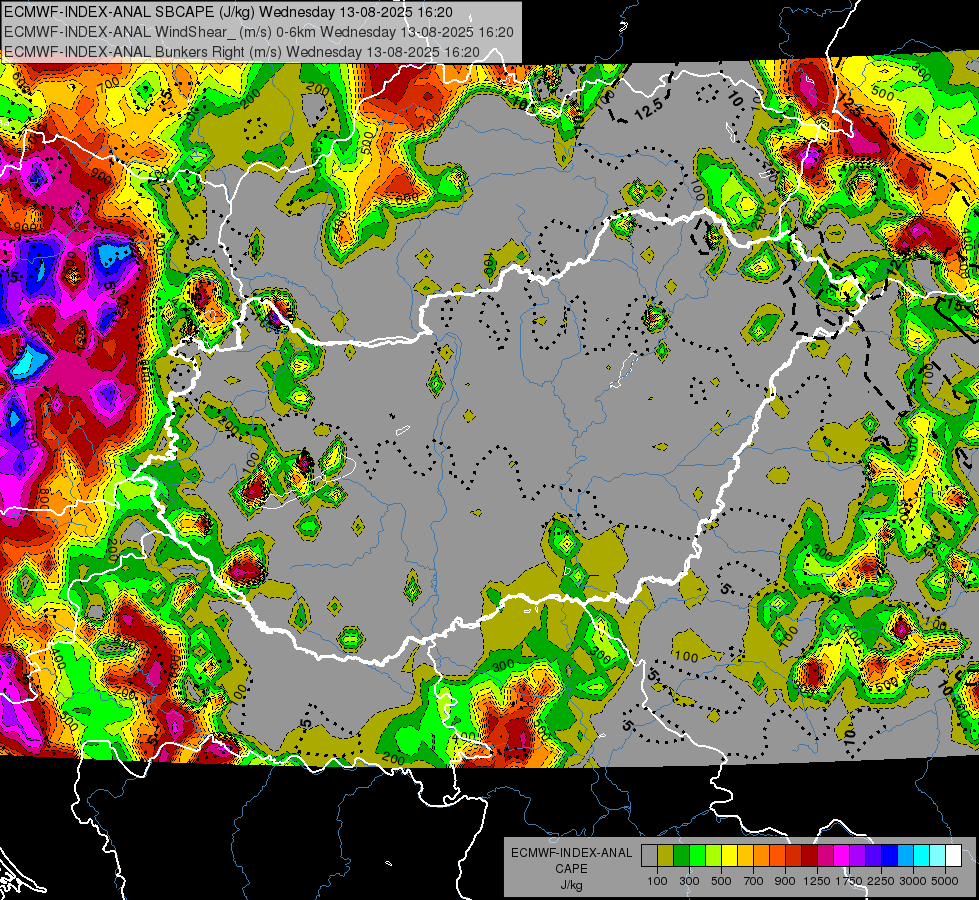Click the 1250 value under the legend
This screenshot has height=900, width=979.
(x=817, y=881)
